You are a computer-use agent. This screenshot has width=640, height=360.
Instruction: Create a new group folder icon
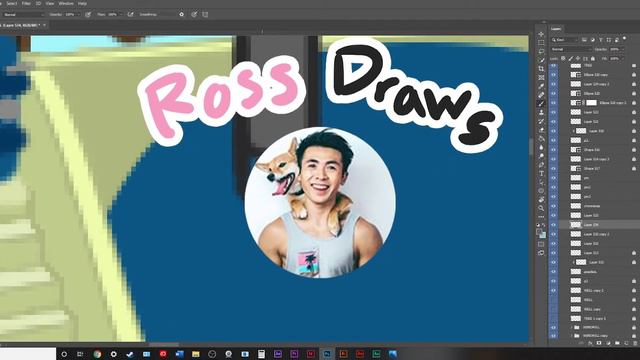pyautogui.click(x=617, y=343)
